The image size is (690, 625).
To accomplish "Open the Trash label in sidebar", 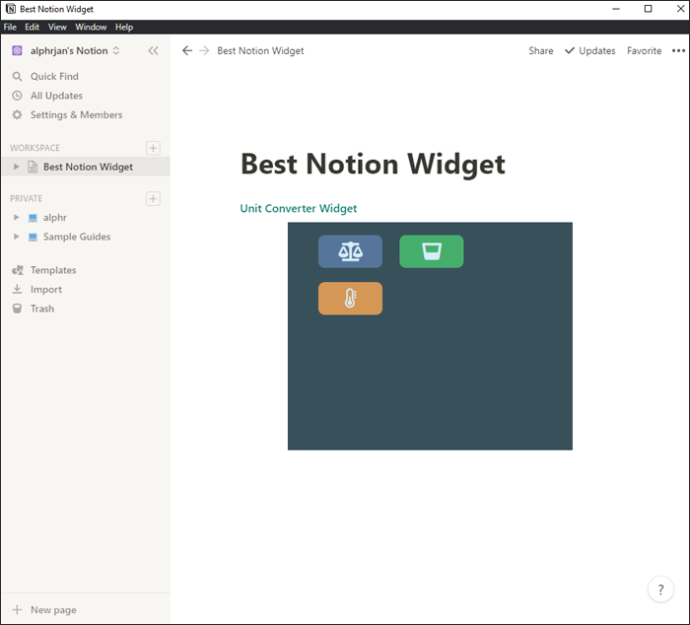I will pyautogui.click(x=42, y=309).
